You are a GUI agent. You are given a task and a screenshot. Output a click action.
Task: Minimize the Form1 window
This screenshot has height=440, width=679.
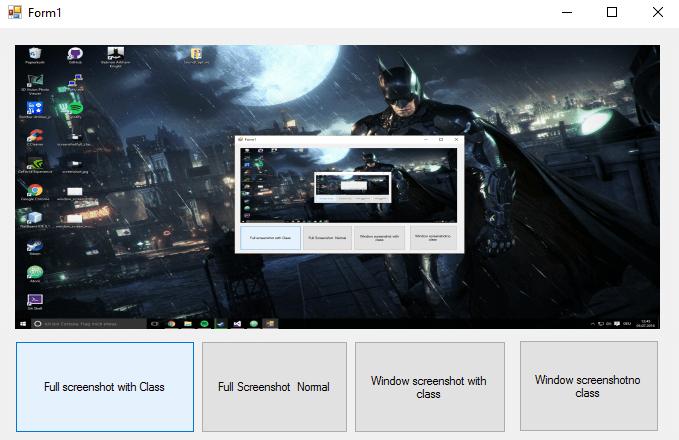[567, 12]
